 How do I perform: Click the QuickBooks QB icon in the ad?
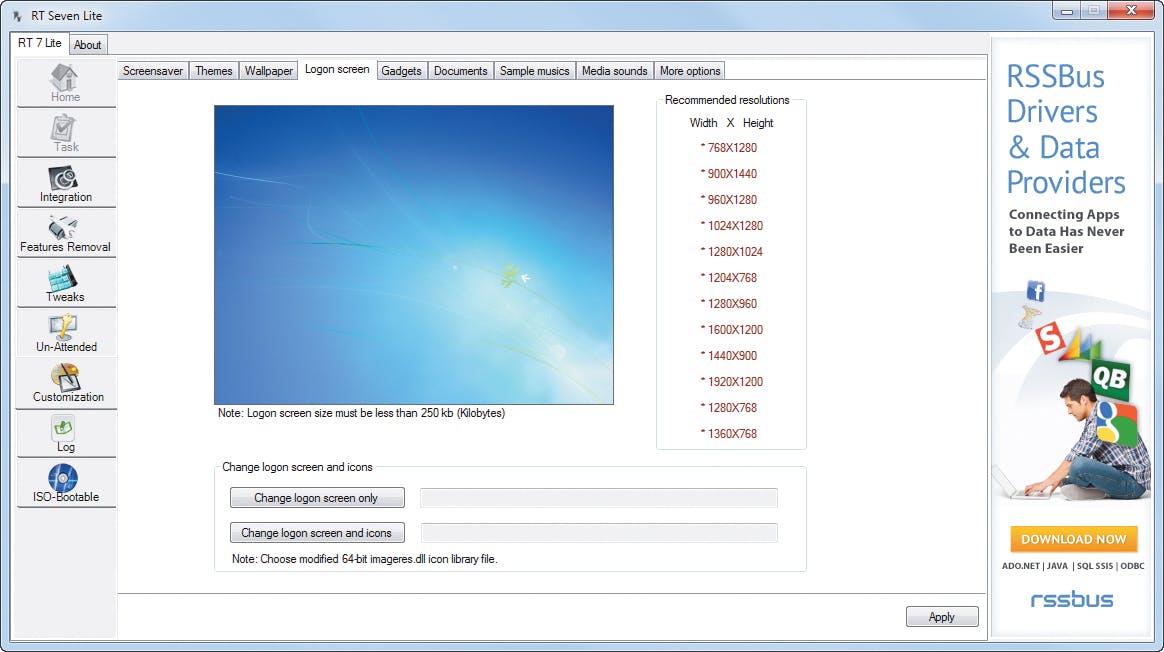(x=1110, y=378)
